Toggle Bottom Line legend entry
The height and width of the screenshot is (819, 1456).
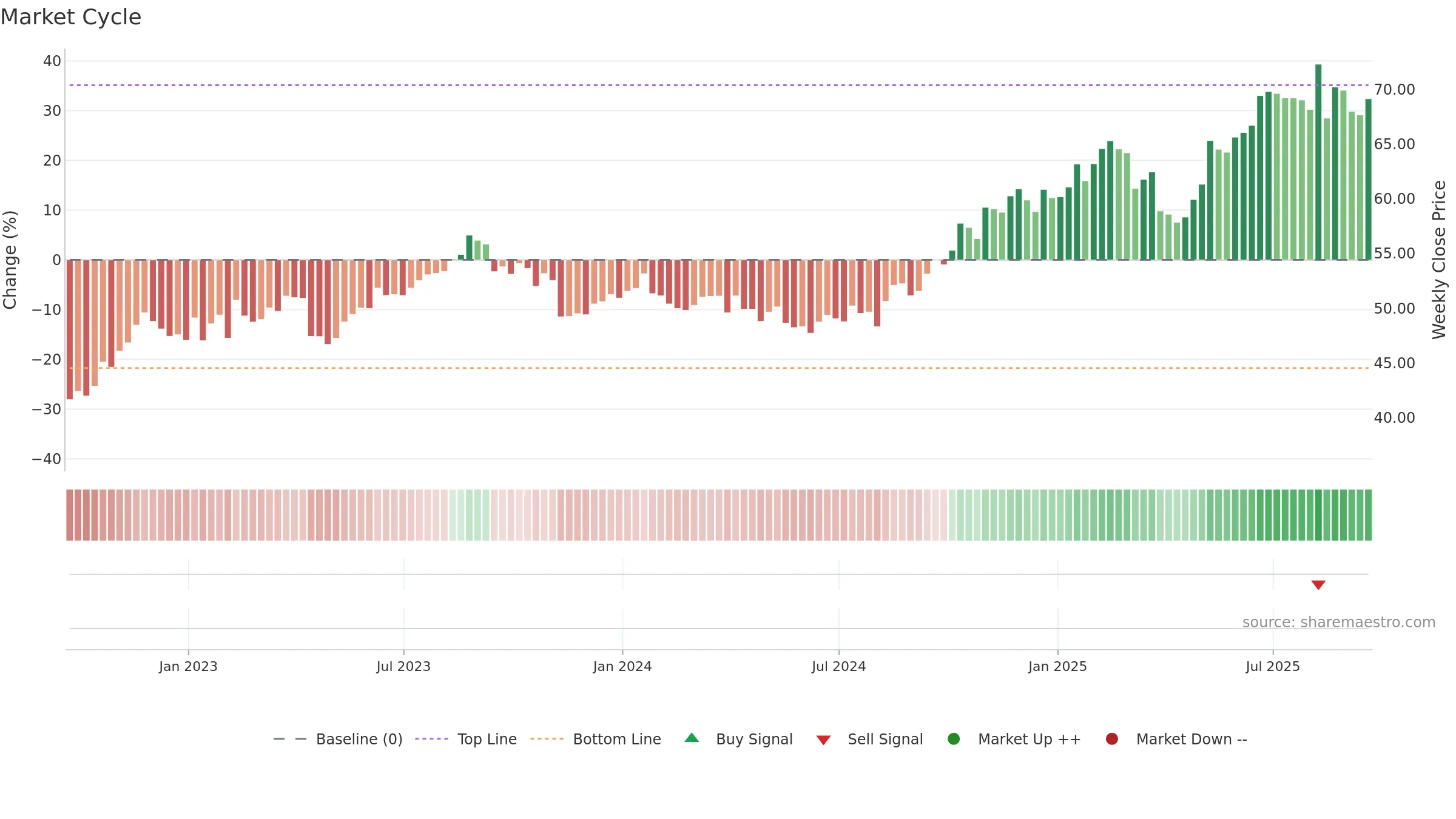pyautogui.click(x=596, y=739)
